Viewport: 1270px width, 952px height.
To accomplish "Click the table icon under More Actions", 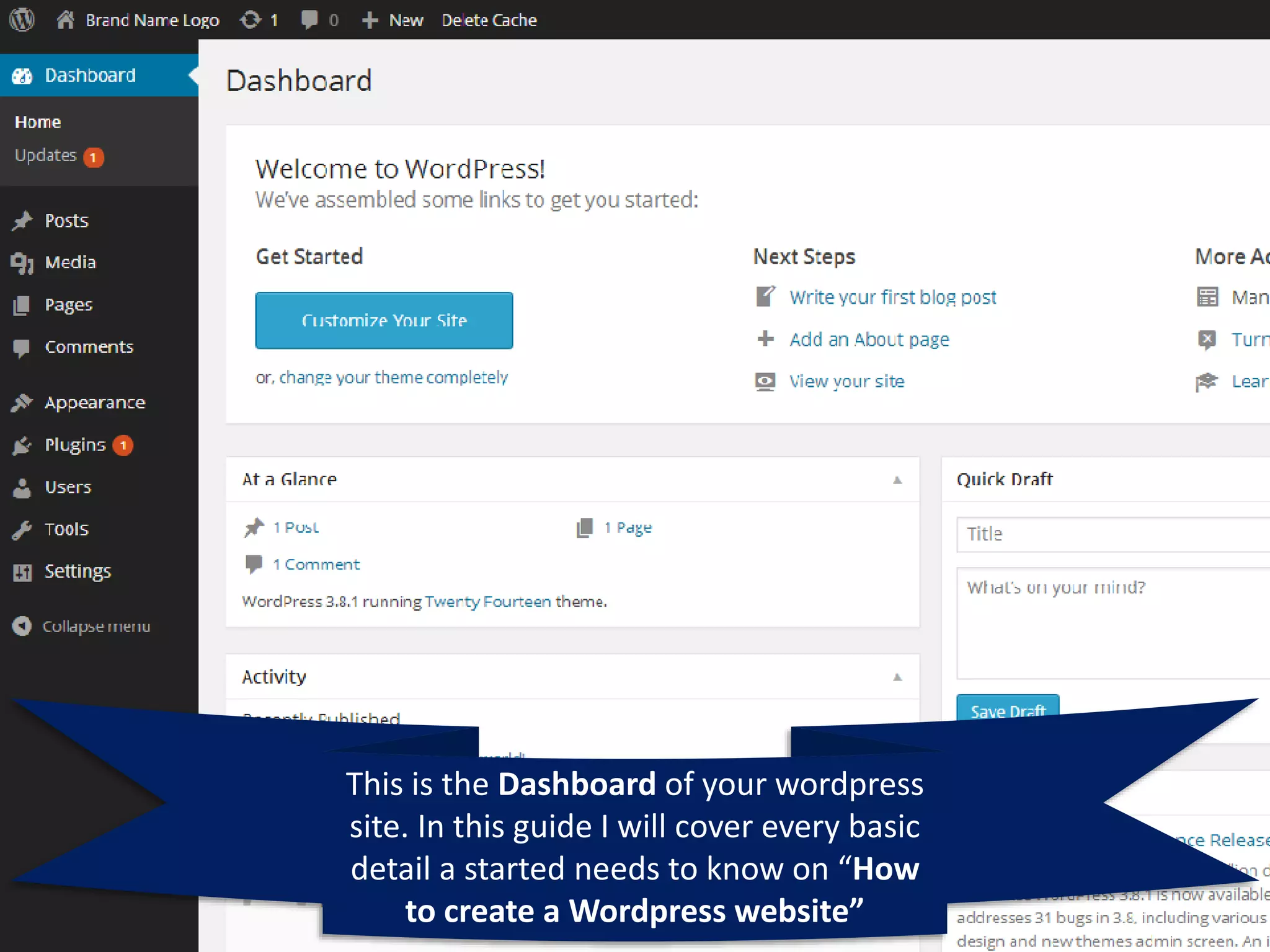I will (1207, 297).
